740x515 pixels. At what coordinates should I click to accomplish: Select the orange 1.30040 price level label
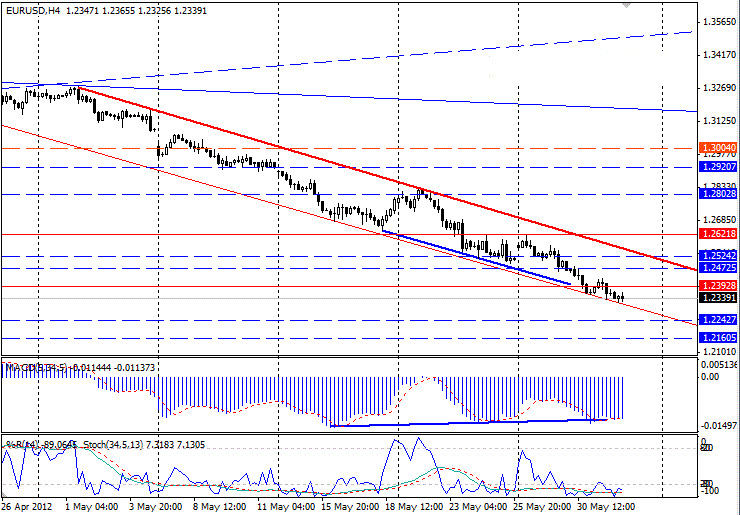[718, 148]
